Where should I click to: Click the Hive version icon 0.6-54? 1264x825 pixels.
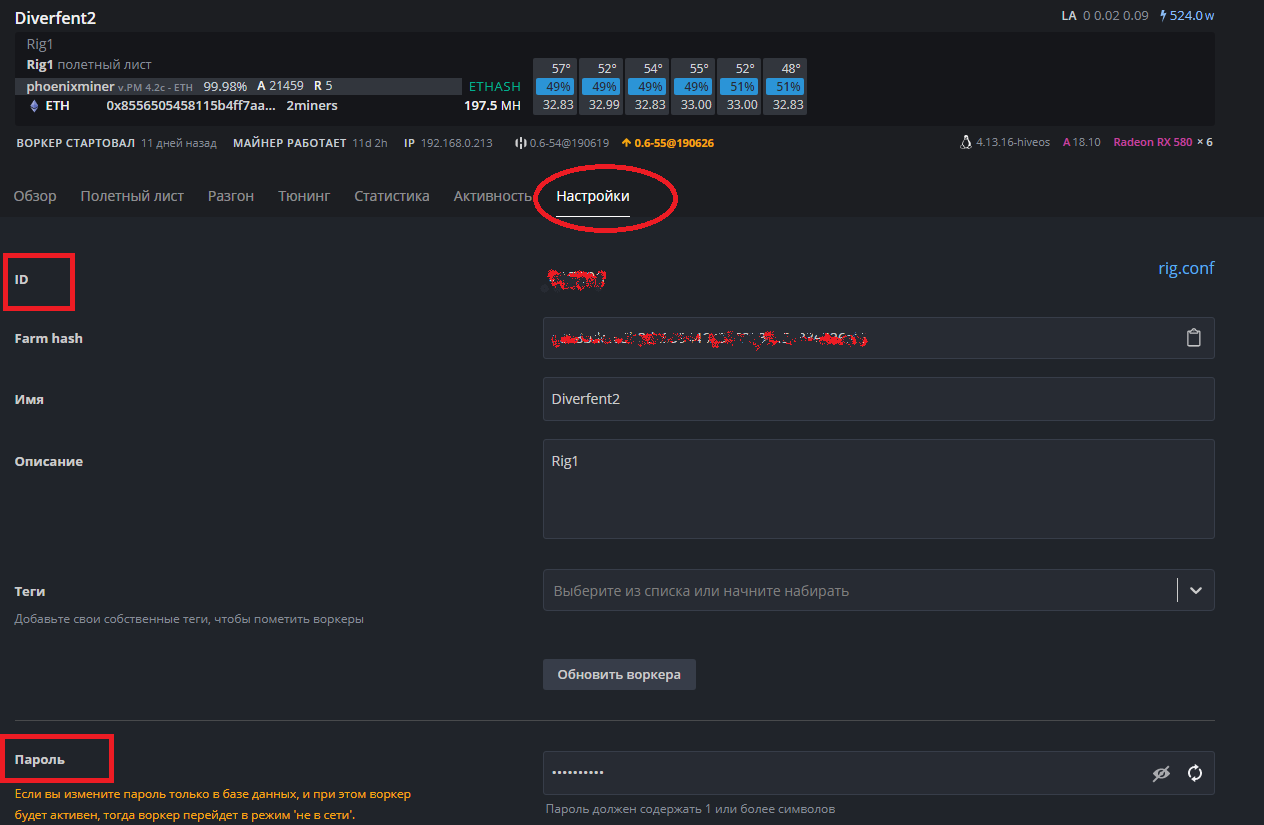tap(520, 143)
